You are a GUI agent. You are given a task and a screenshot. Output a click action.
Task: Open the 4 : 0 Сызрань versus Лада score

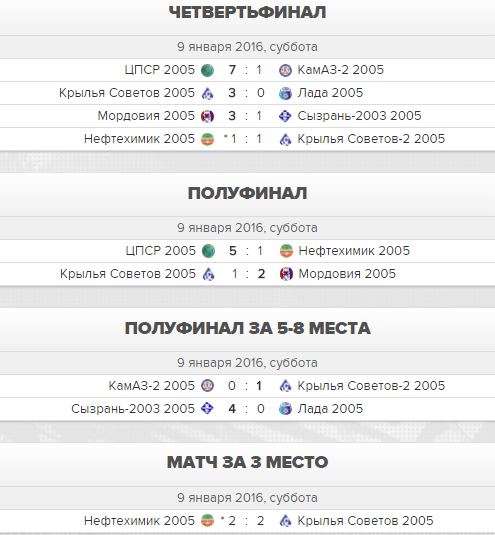coord(246,408)
